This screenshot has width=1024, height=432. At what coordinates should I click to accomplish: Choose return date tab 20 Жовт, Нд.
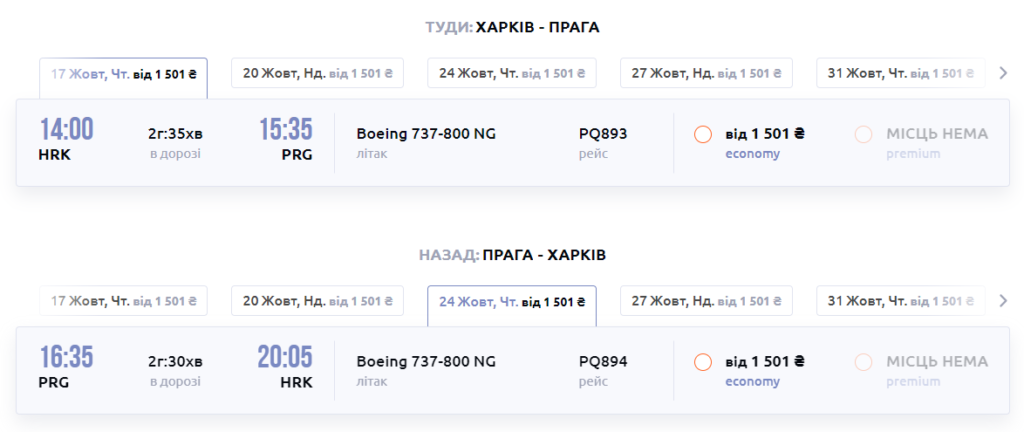click(317, 301)
